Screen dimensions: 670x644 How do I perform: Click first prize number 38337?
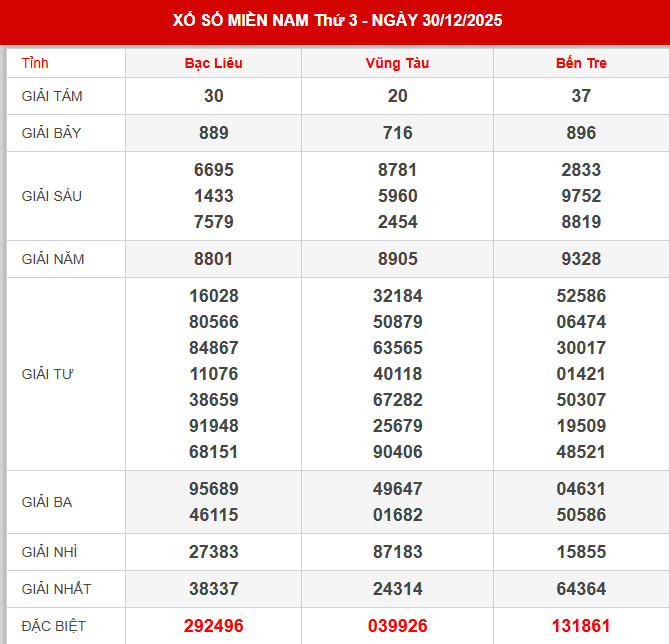213,589
